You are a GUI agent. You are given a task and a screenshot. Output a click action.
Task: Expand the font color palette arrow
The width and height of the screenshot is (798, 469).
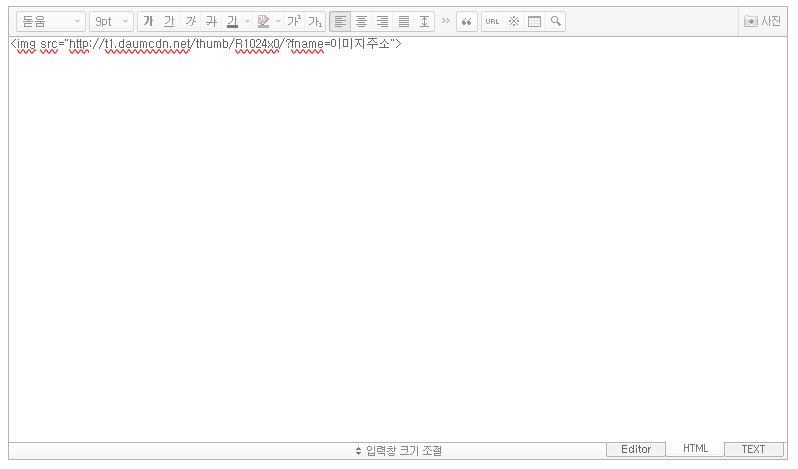click(247, 21)
